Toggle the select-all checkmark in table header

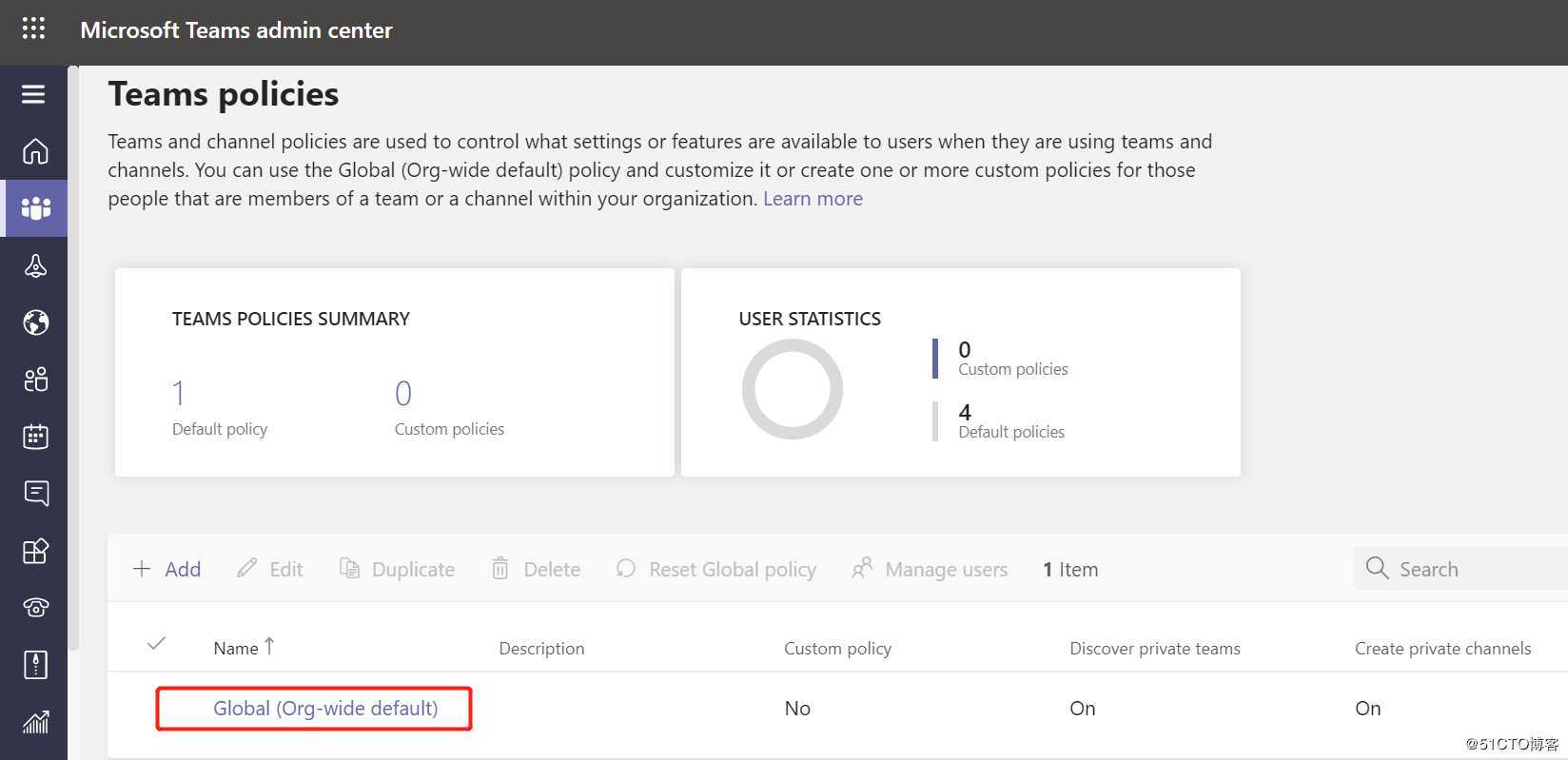coord(157,644)
